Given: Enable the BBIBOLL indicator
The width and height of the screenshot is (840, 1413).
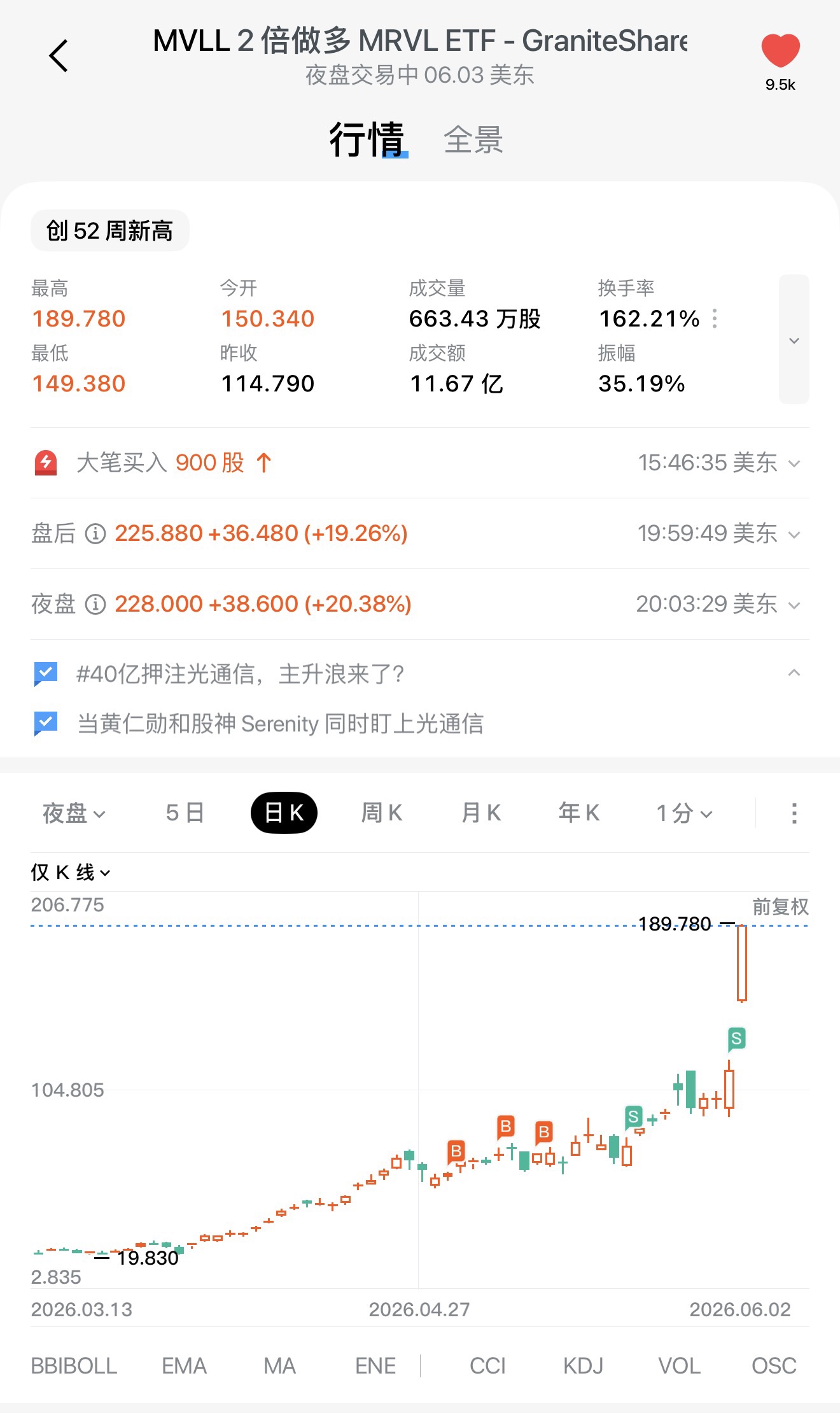Looking at the screenshot, I should click(74, 1365).
